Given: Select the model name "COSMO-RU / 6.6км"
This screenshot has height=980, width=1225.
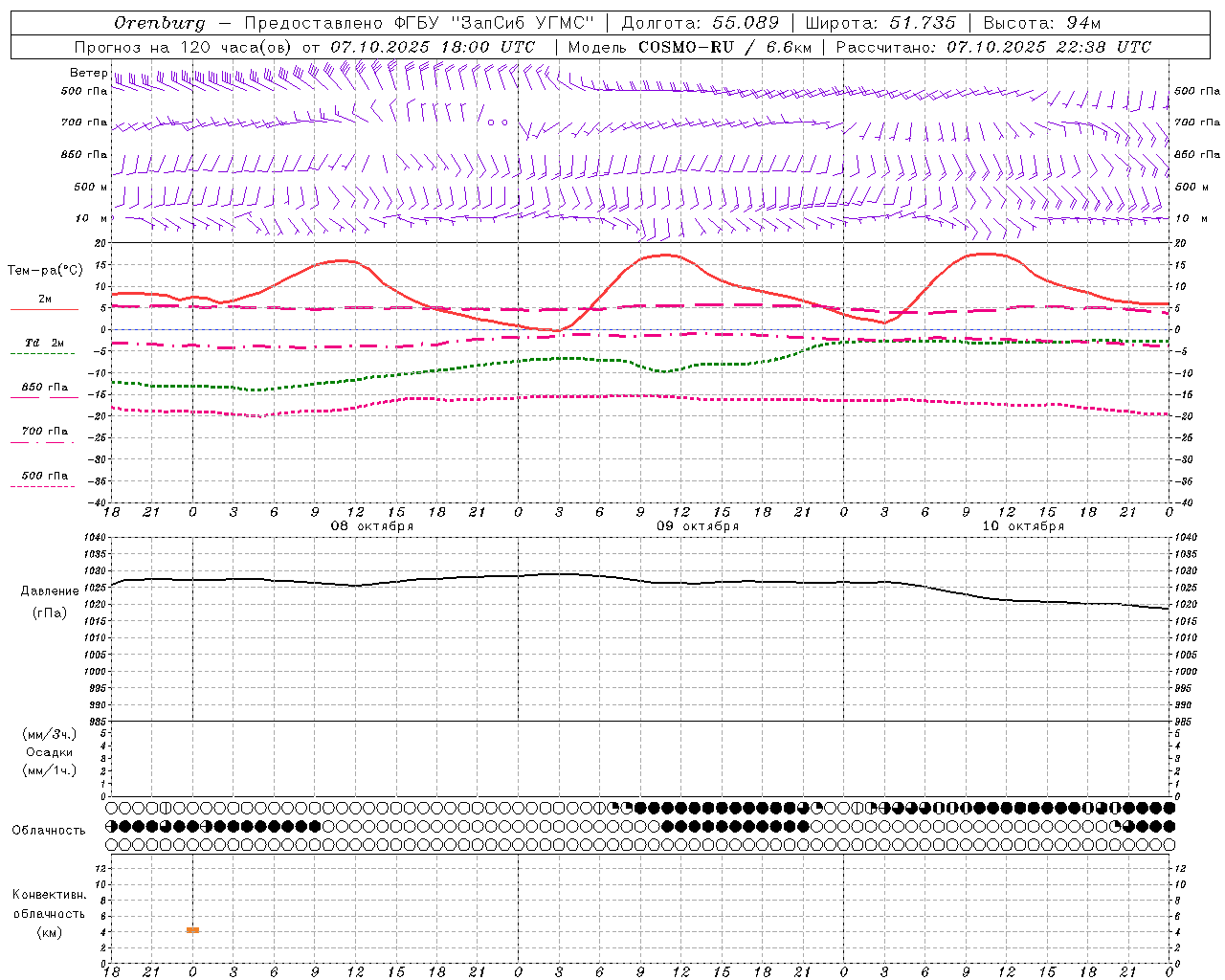Looking at the screenshot, I should (x=724, y=47).
